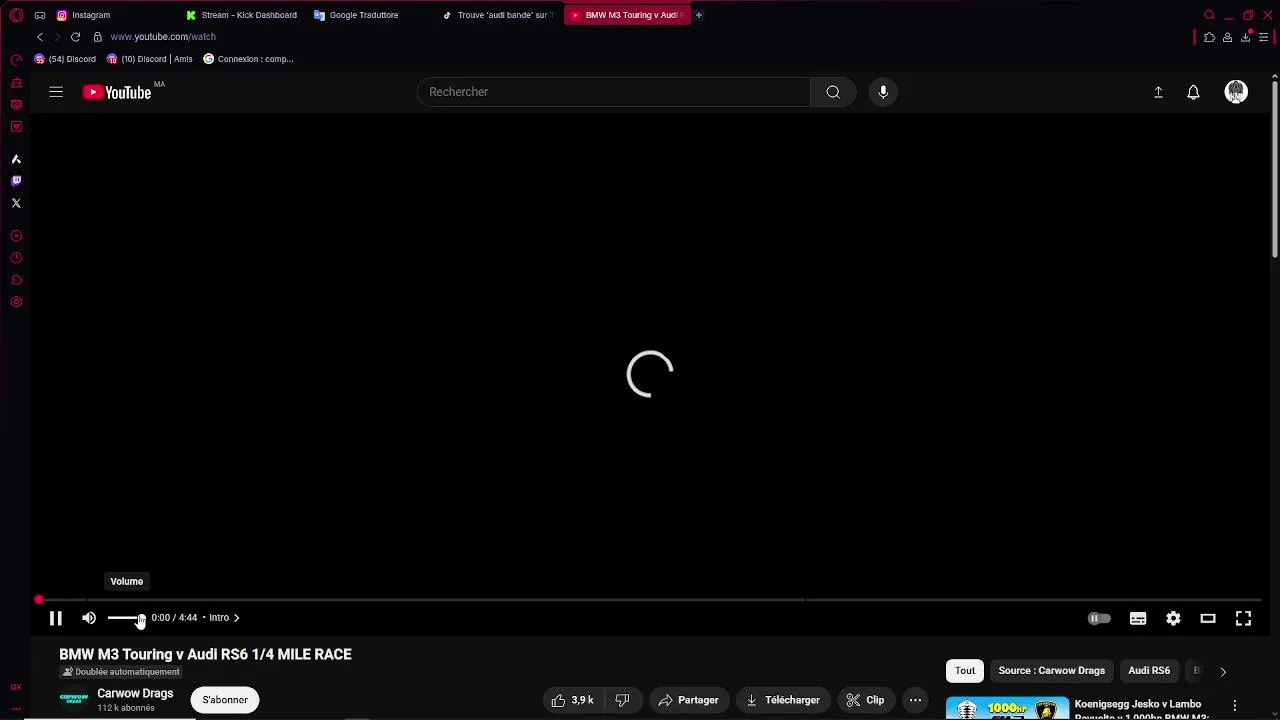Viewport: 1280px width, 720px height.
Task: Open 'Connexion : comp...' bookmark
Action: pyautogui.click(x=248, y=59)
